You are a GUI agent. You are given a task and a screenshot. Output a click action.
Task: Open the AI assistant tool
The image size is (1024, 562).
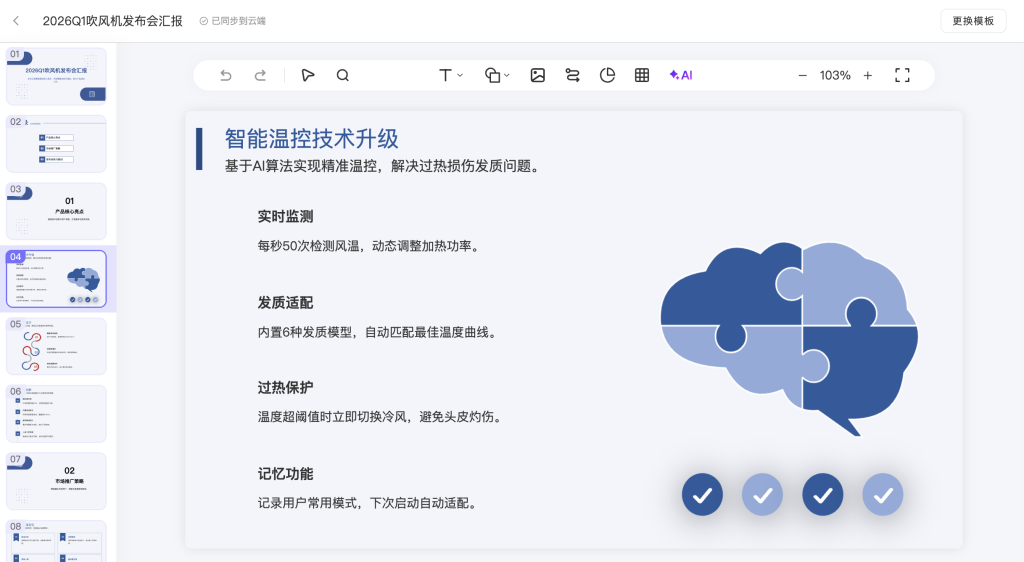[681, 75]
